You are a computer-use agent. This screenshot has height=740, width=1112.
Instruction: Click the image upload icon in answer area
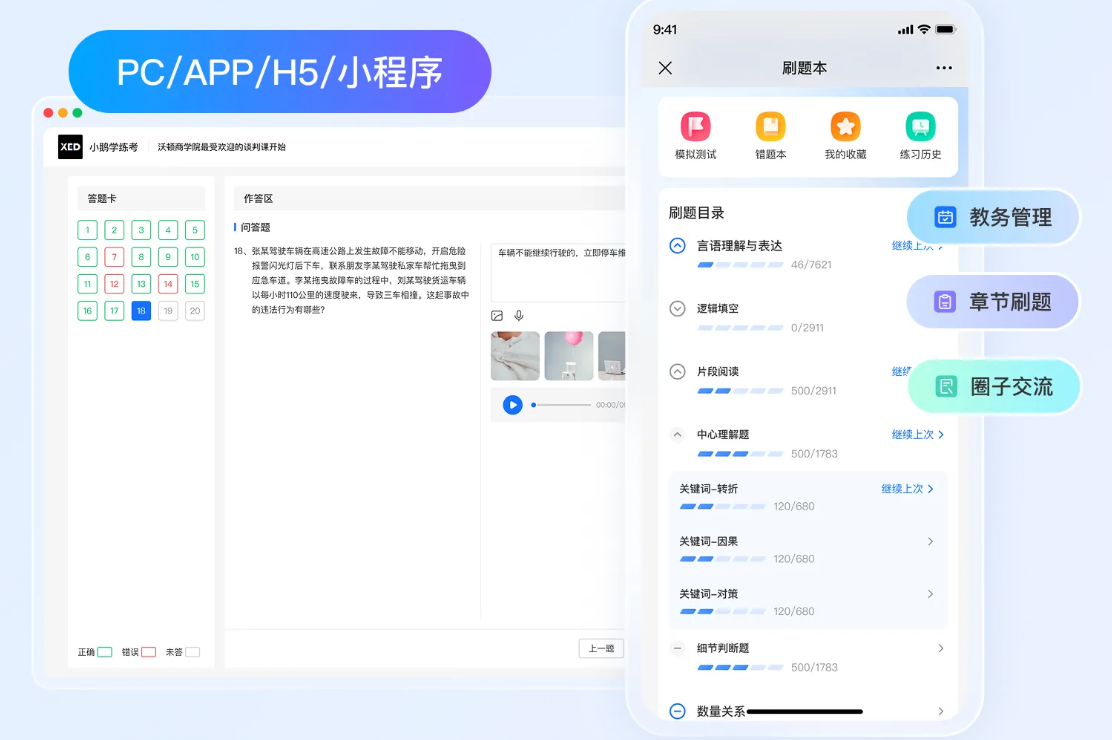click(x=497, y=316)
